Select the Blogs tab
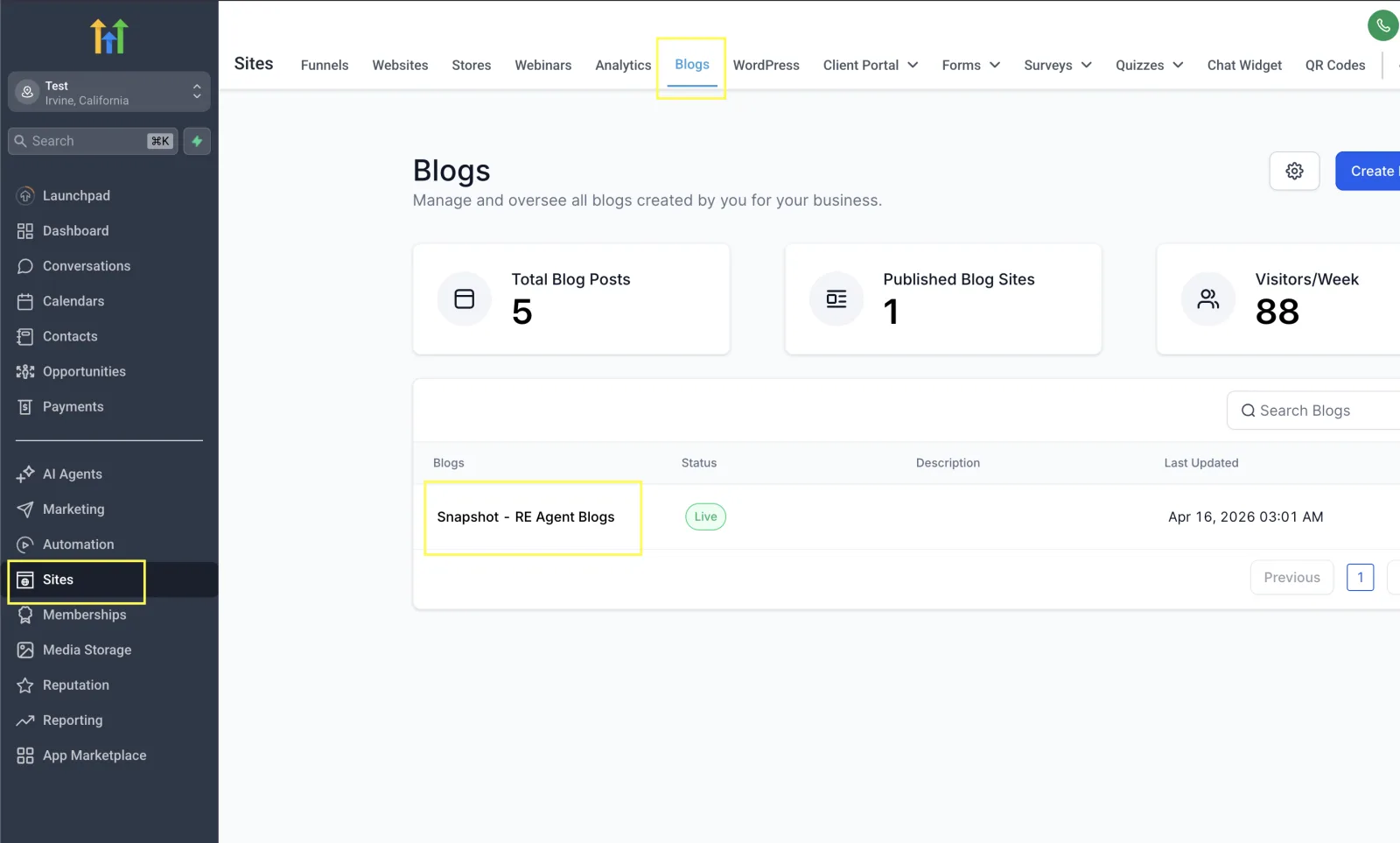The height and width of the screenshot is (843, 1400). [692, 65]
